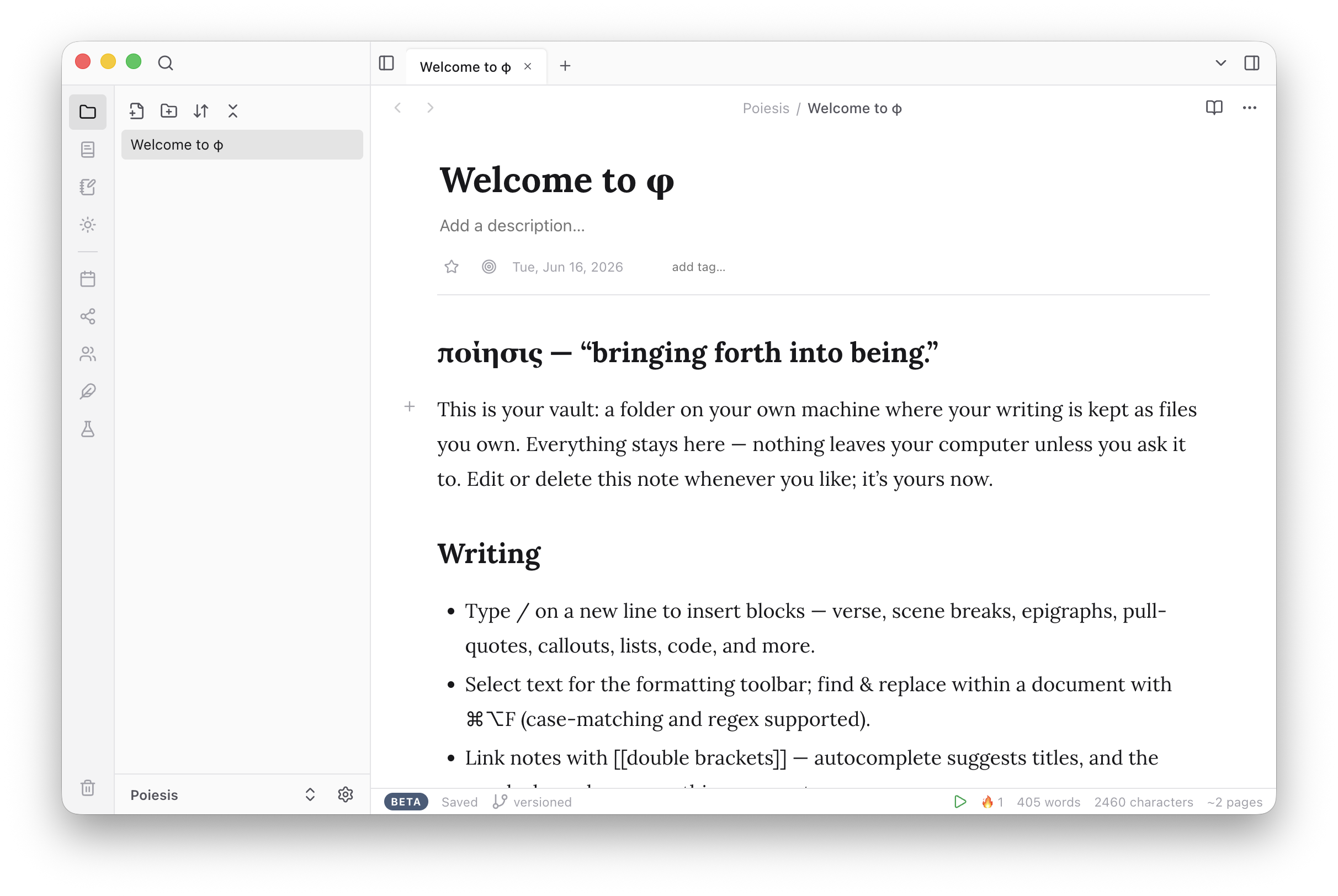Viewport: 1338px width, 896px height.
Task: Open the trash icon in sidebar
Action: [x=87, y=788]
